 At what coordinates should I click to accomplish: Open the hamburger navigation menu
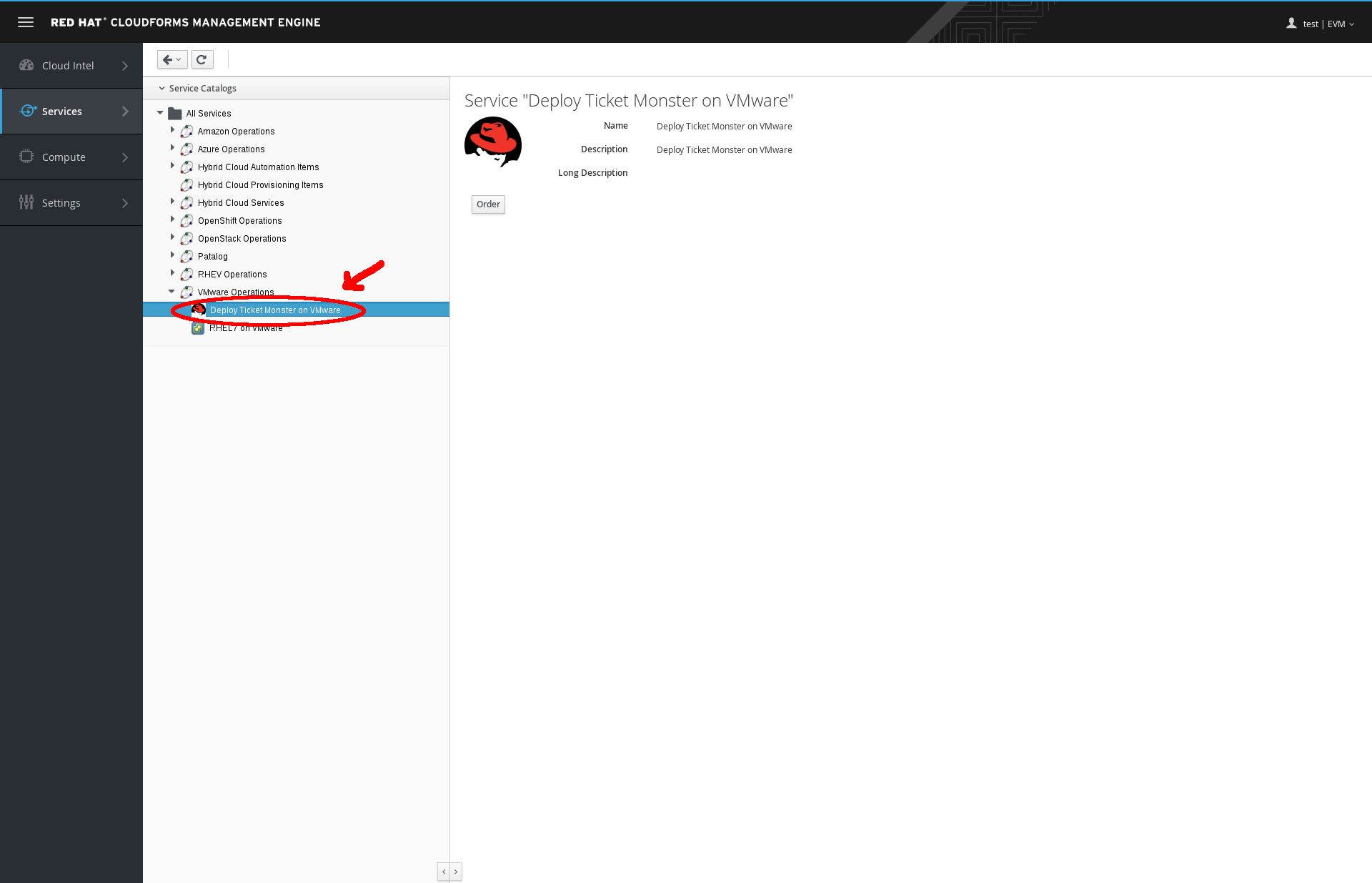pyautogui.click(x=26, y=22)
